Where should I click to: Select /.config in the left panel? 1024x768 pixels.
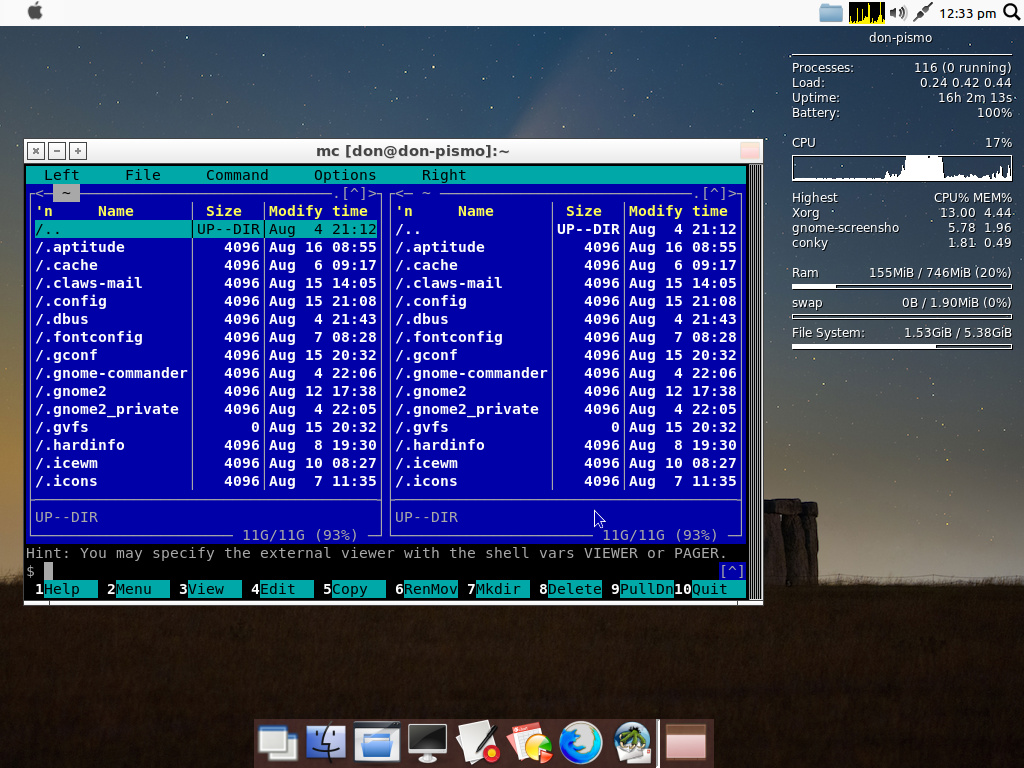click(206, 301)
